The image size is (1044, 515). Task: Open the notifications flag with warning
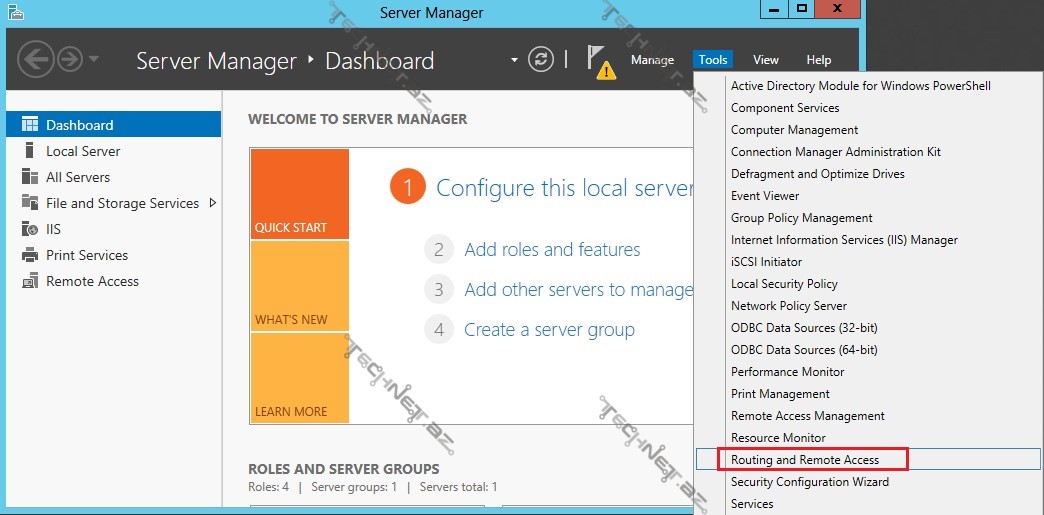[x=600, y=60]
